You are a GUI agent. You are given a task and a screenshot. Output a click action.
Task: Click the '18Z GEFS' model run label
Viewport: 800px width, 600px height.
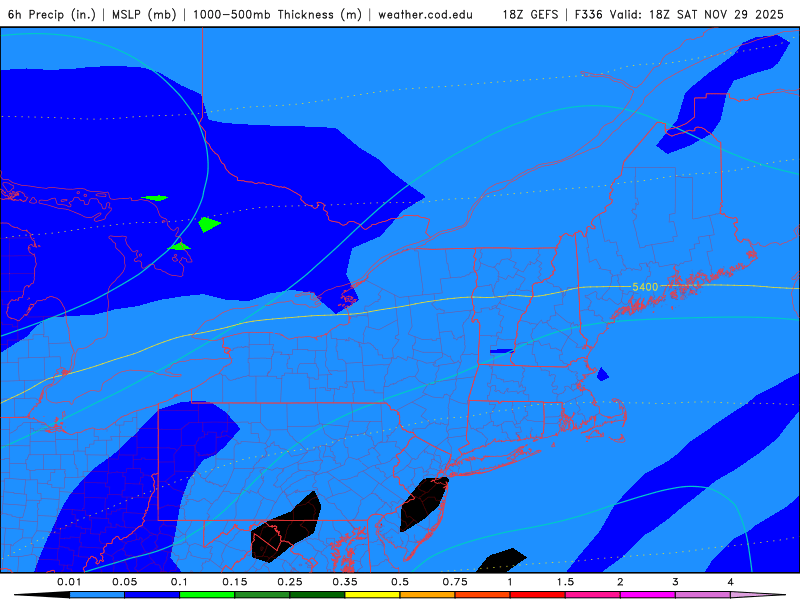click(x=530, y=15)
